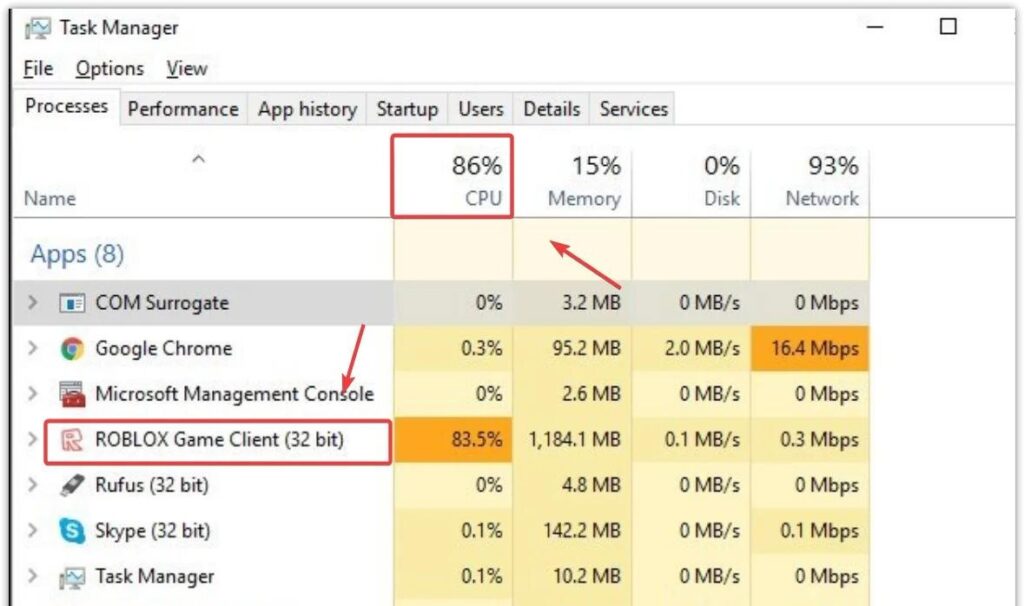
Task: Sort by the Disk column header
Action: tap(692, 183)
